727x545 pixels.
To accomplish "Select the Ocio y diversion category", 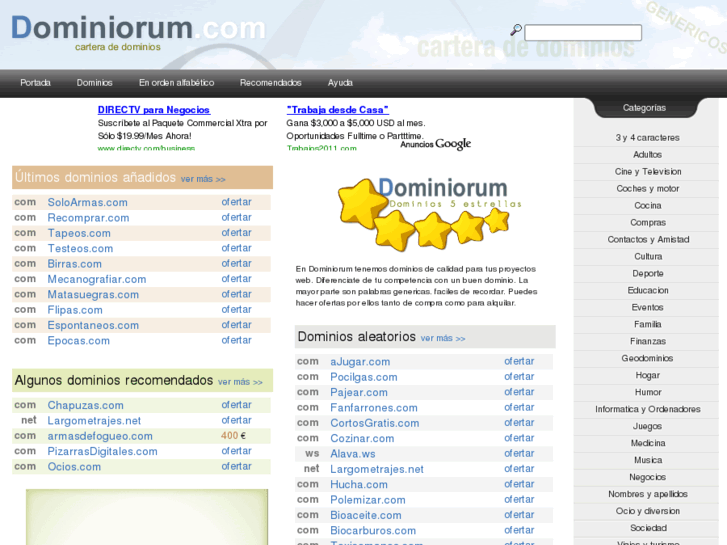I will (647, 511).
